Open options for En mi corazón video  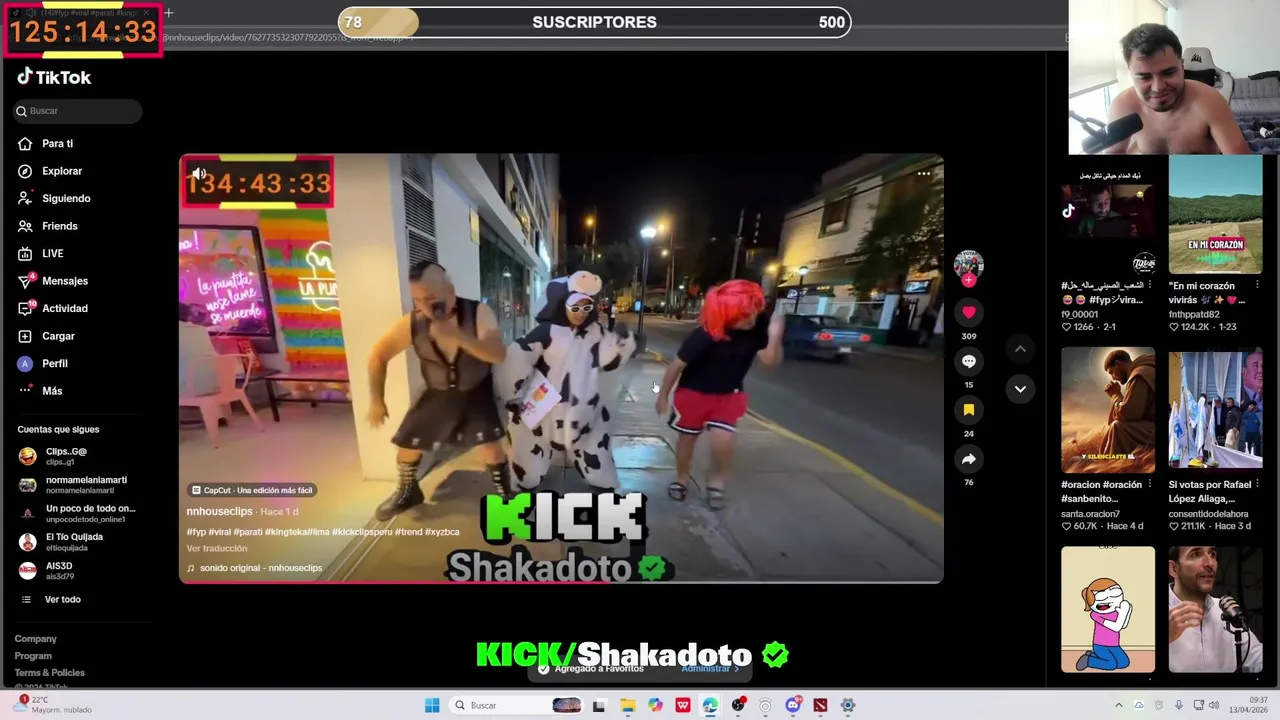[x=1257, y=285]
